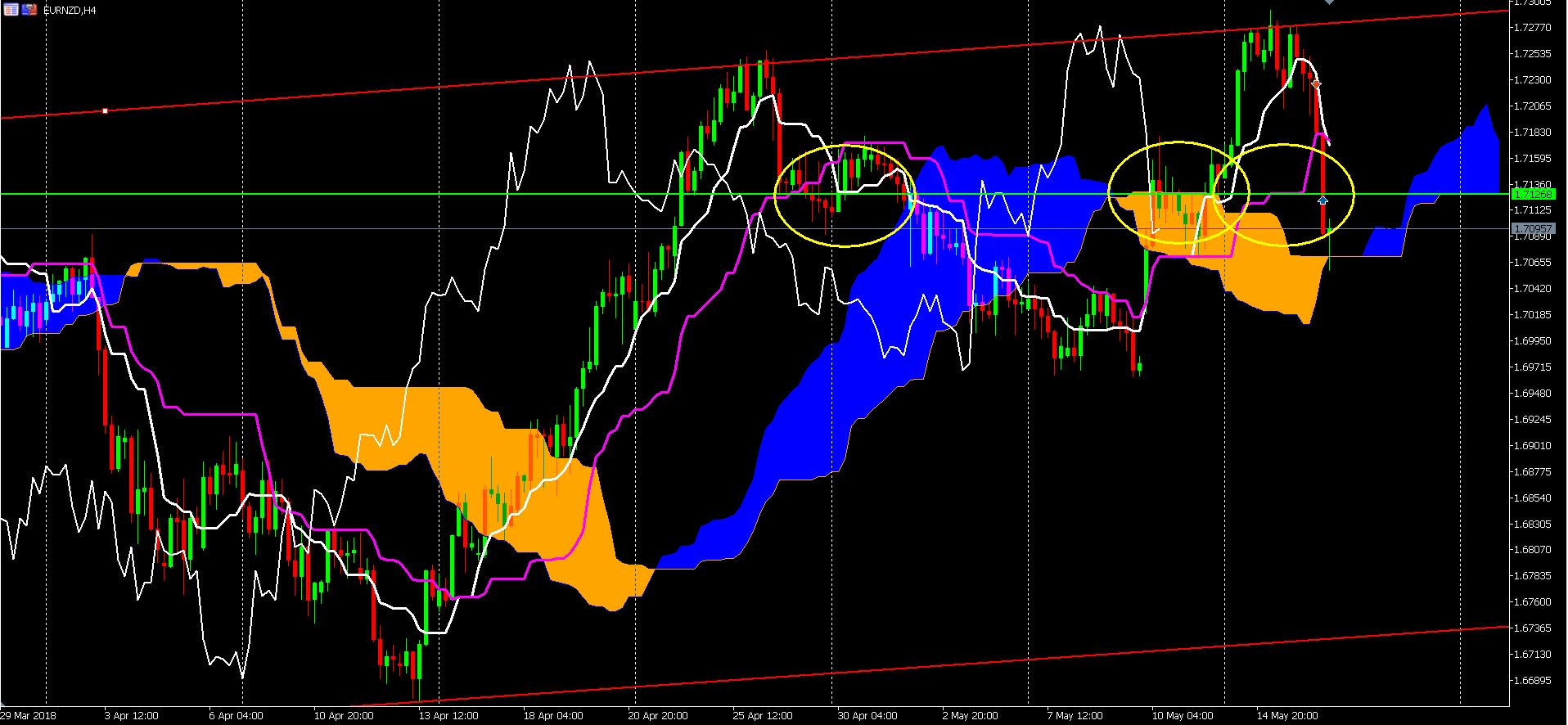Select the upper trendline white anchor point
Viewport: 1568px width, 725px height.
coord(105,110)
